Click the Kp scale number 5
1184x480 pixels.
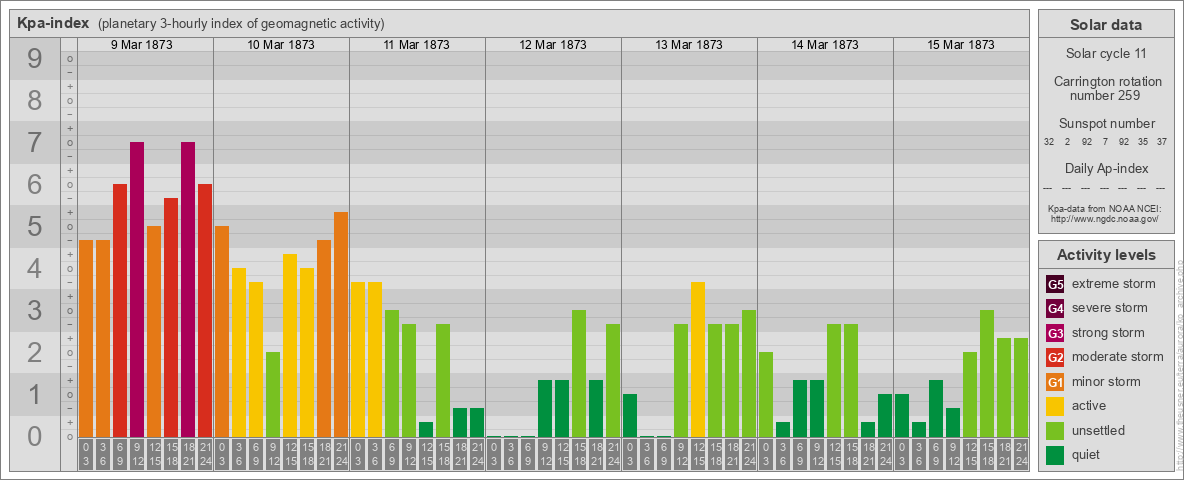click(35, 226)
